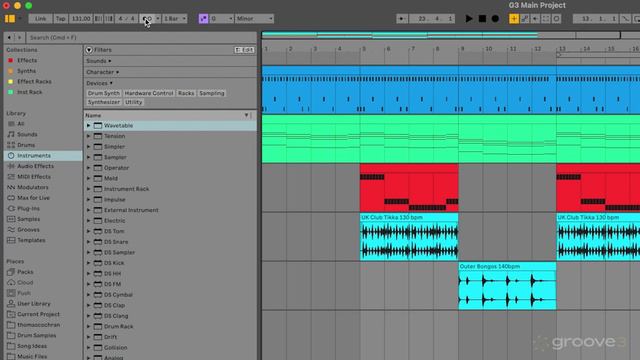
Task: Toggle the Automation Arm icon
Action: 525,18
